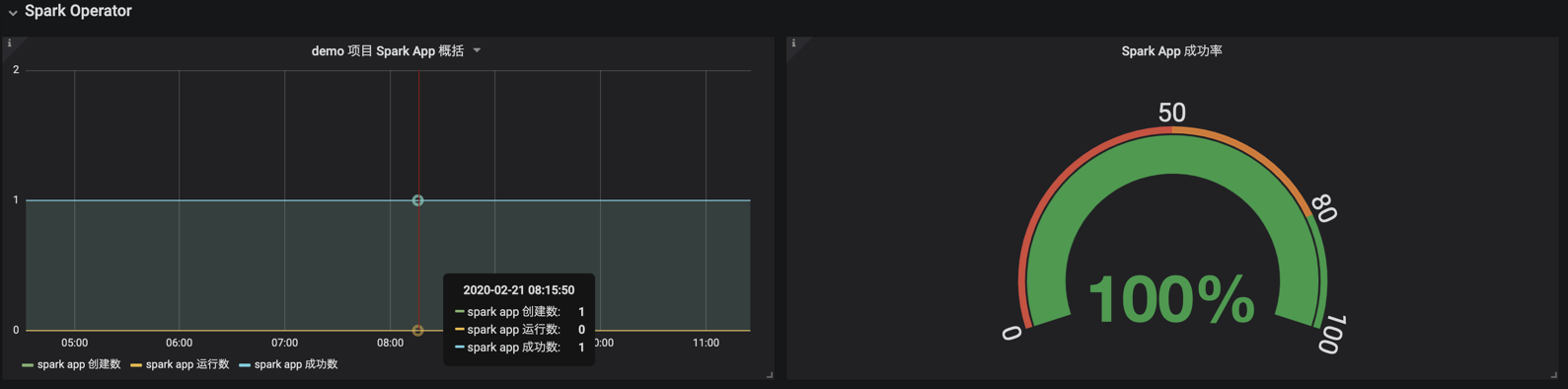Click resize handle of gauge panel
Screen dimensions: 1568x389
click(x=1553, y=375)
